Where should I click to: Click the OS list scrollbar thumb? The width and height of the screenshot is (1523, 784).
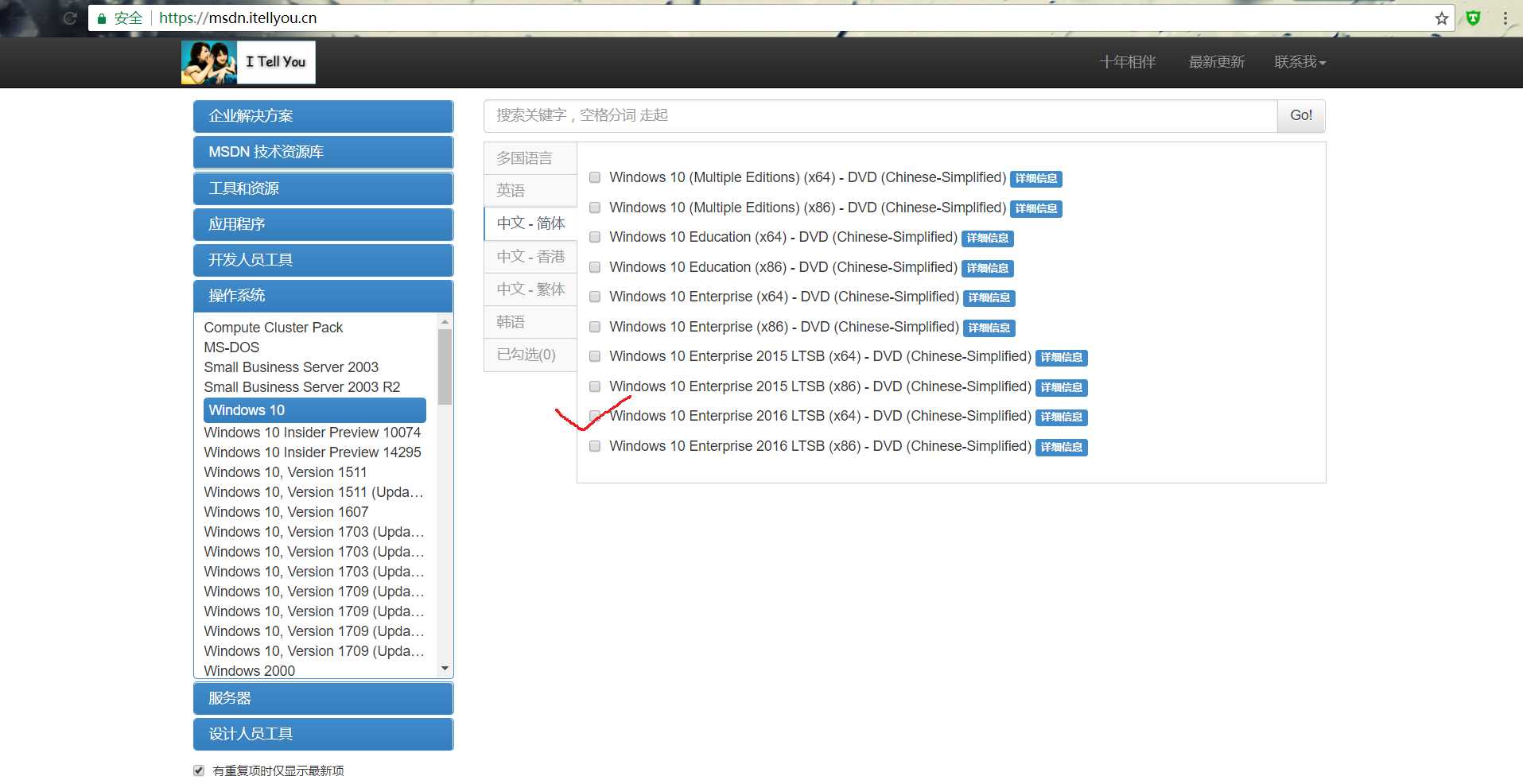click(445, 367)
